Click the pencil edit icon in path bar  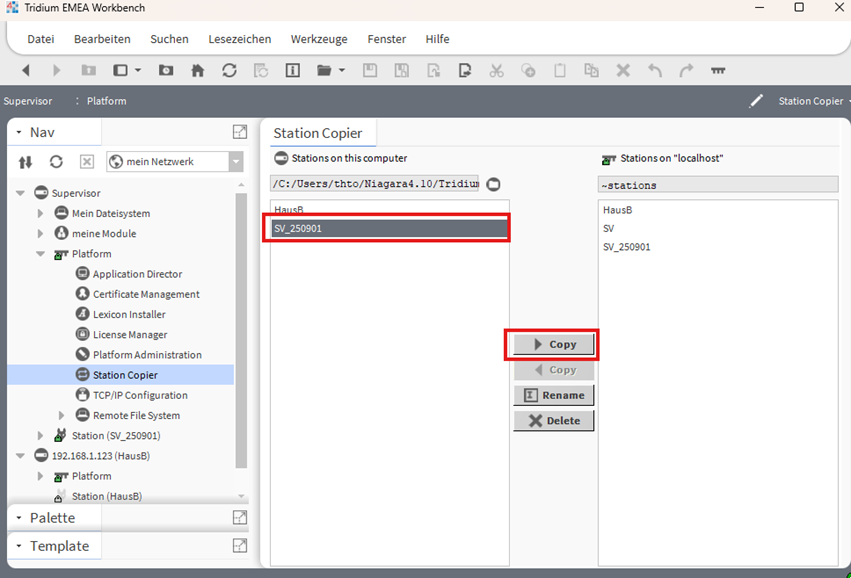[x=756, y=101]
